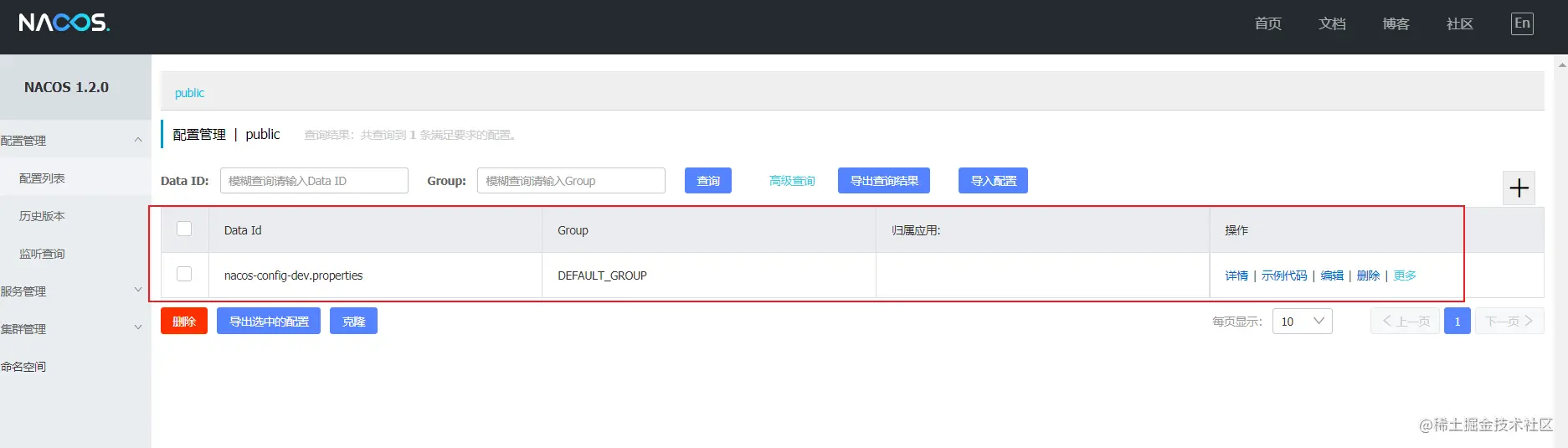Focus the Data ID search input
The width and height of the screenshot is (1568, 448).
314,181
